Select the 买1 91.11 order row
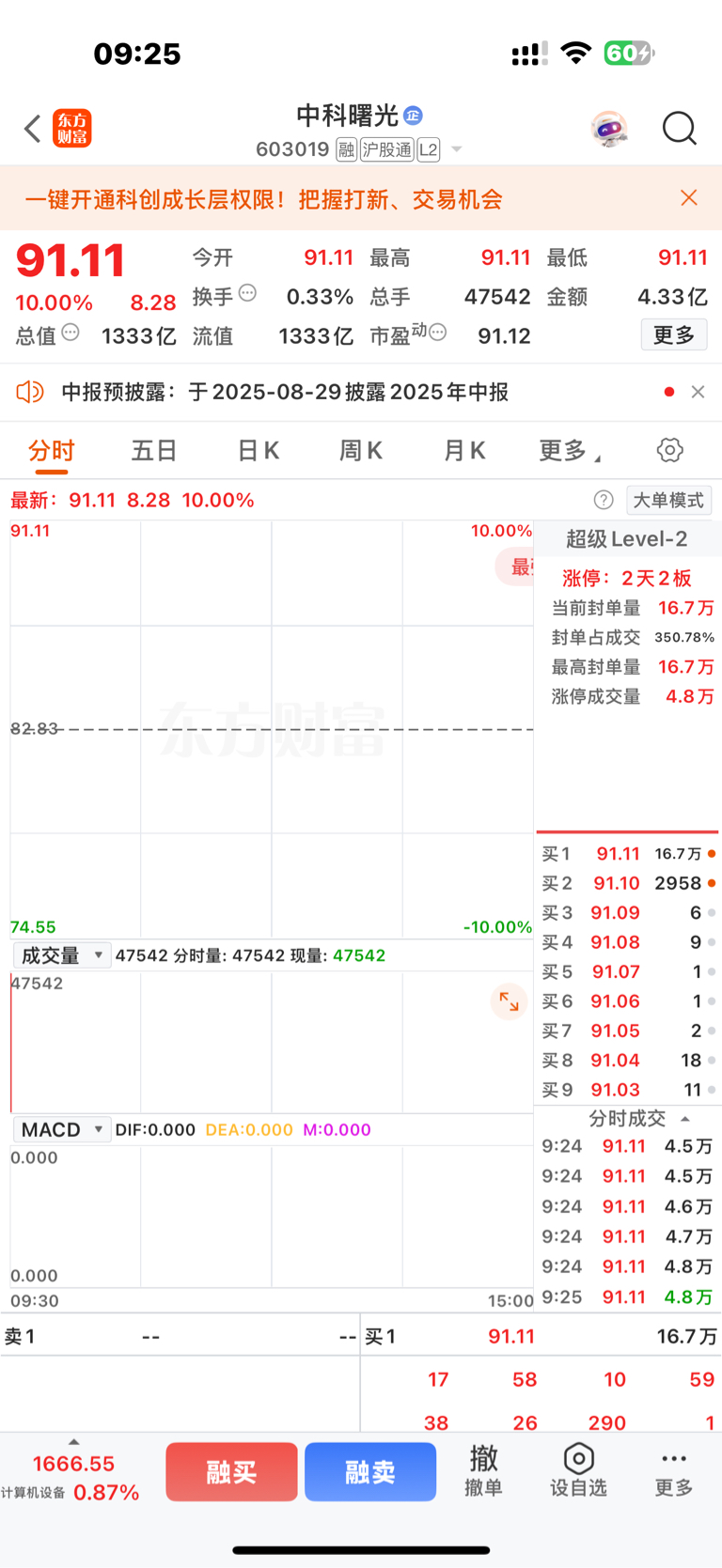 (628, 854)
